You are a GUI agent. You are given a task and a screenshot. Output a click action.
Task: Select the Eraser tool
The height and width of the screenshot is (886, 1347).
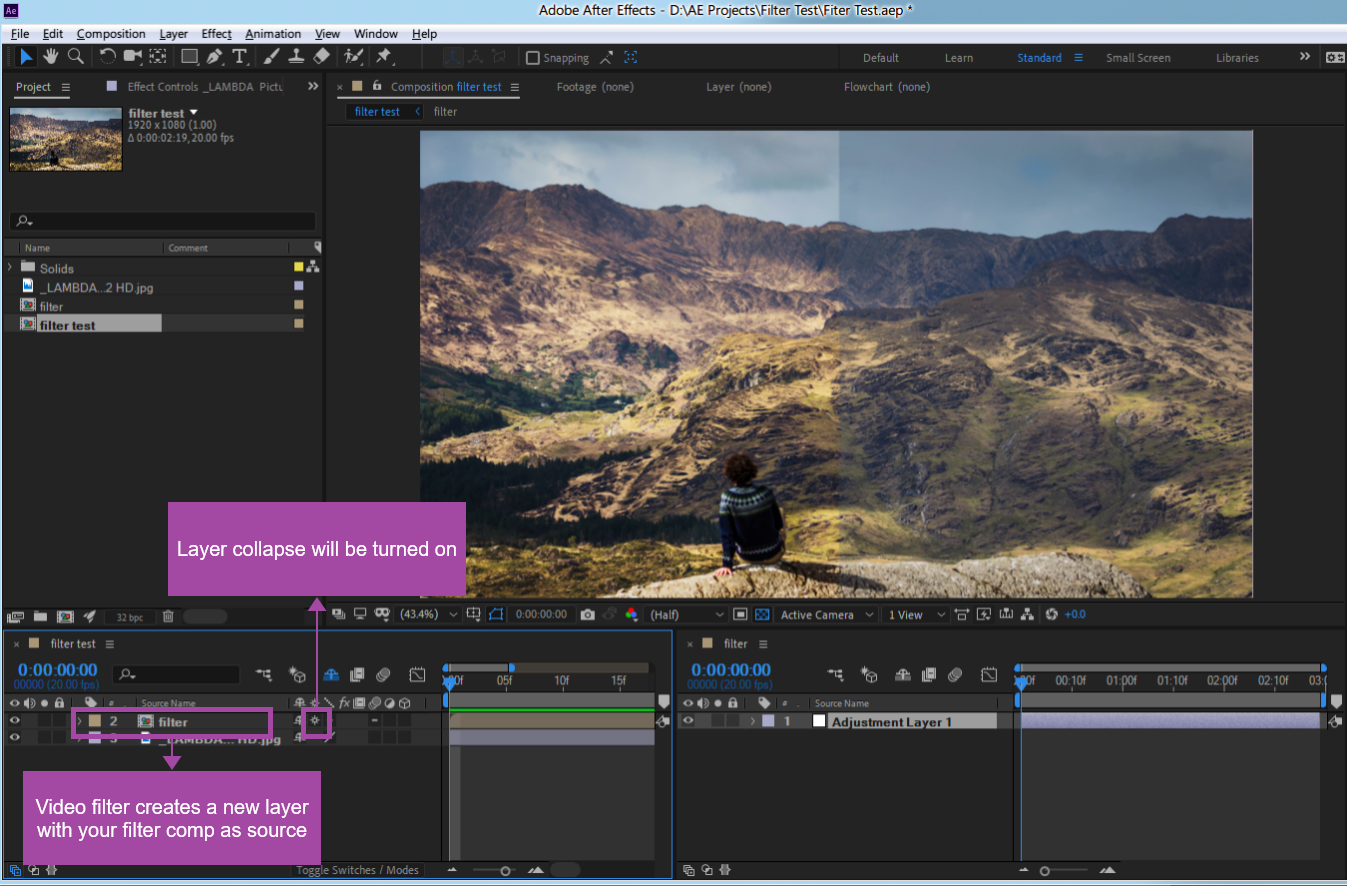321,57
